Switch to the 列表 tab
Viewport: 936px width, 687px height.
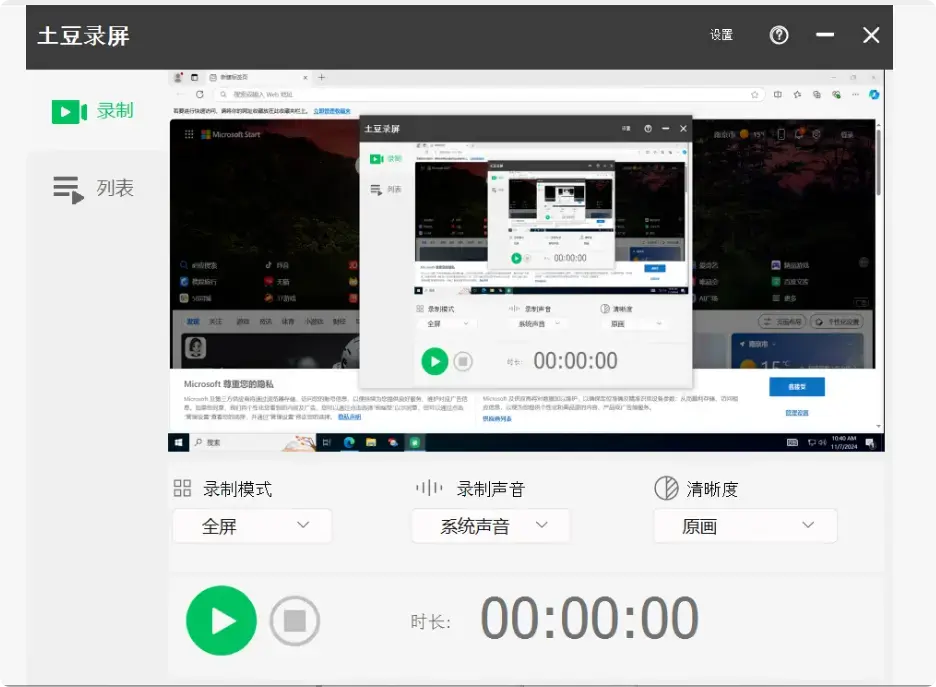(95, 186)
